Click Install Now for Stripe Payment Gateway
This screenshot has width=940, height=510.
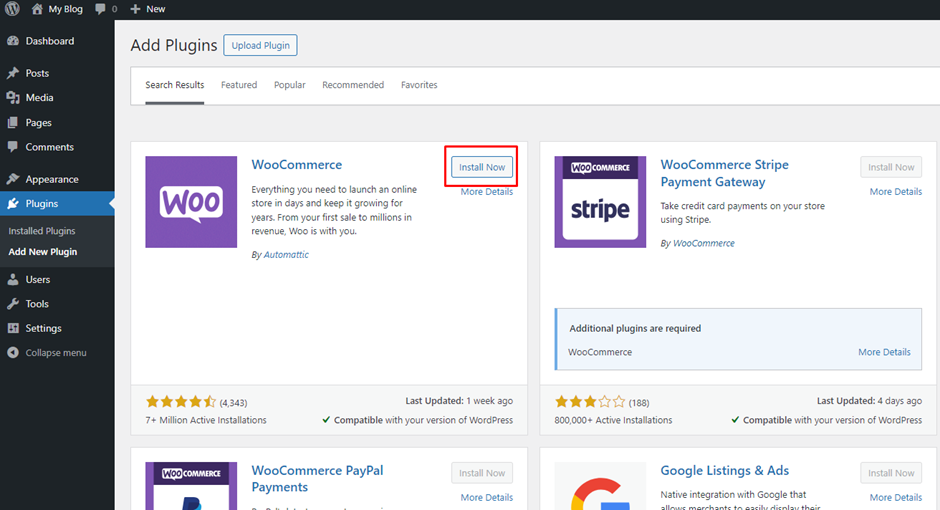[x=891, y=167]
